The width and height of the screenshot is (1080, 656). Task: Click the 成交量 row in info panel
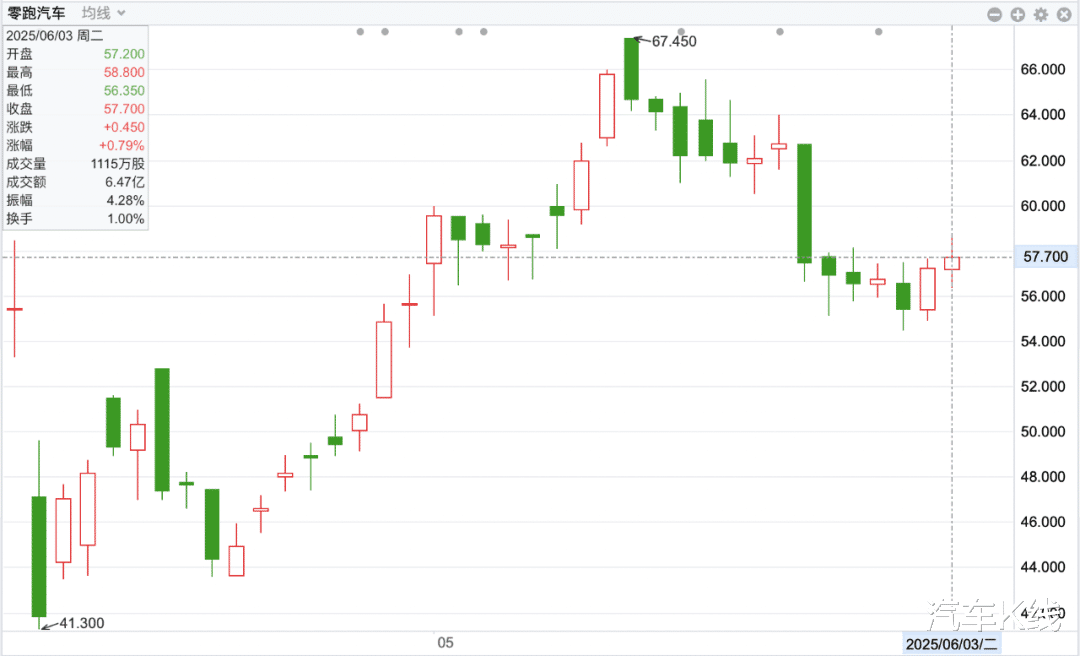(x=75, y=164)
